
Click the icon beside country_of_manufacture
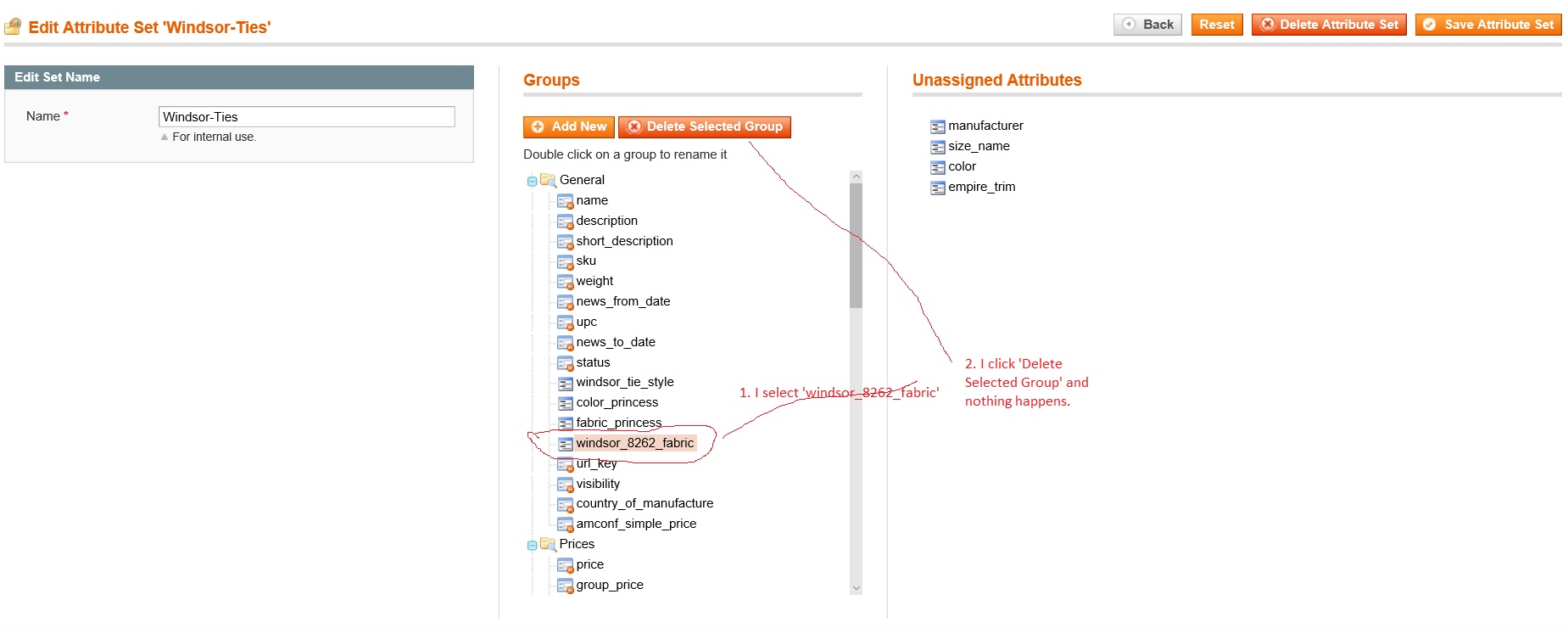click(565, 504)
